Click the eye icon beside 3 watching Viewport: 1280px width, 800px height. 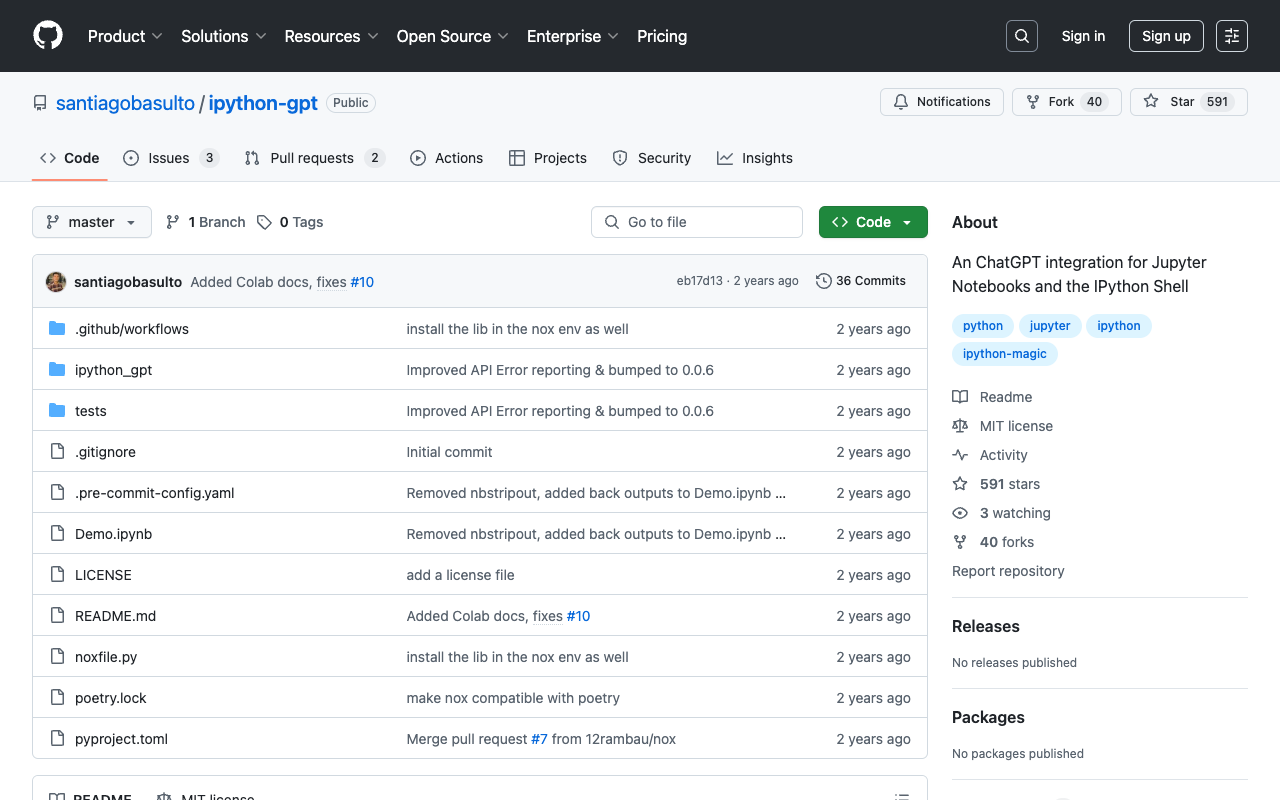960,513
